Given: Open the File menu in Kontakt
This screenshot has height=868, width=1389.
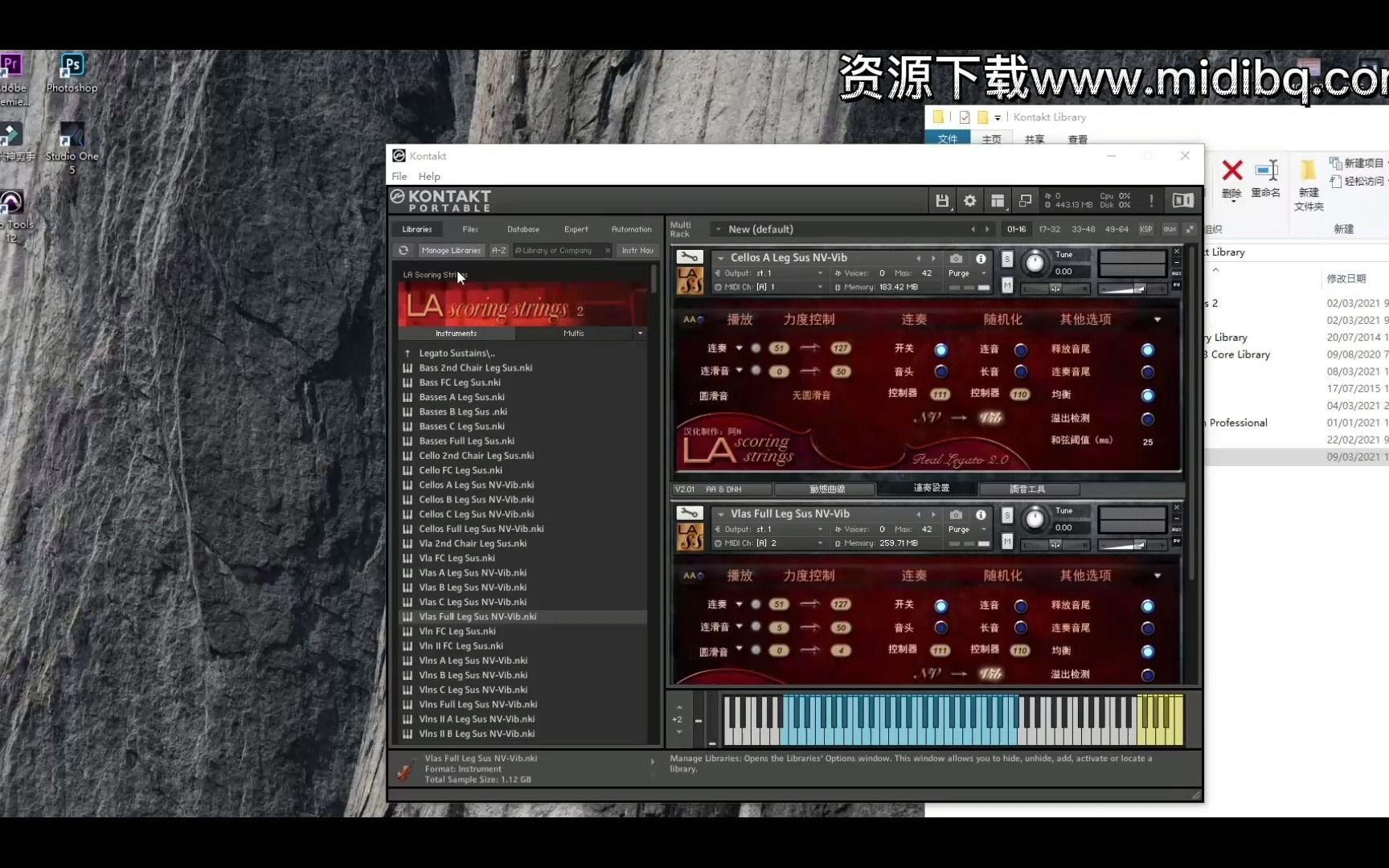Looking at the screenshot, I should click(x=399, y=177).
